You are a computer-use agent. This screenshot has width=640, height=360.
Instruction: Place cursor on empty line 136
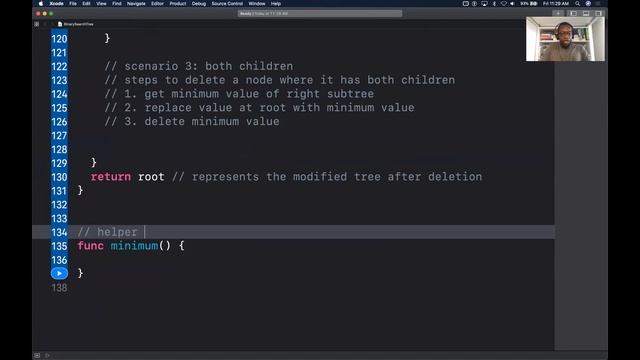312,260
